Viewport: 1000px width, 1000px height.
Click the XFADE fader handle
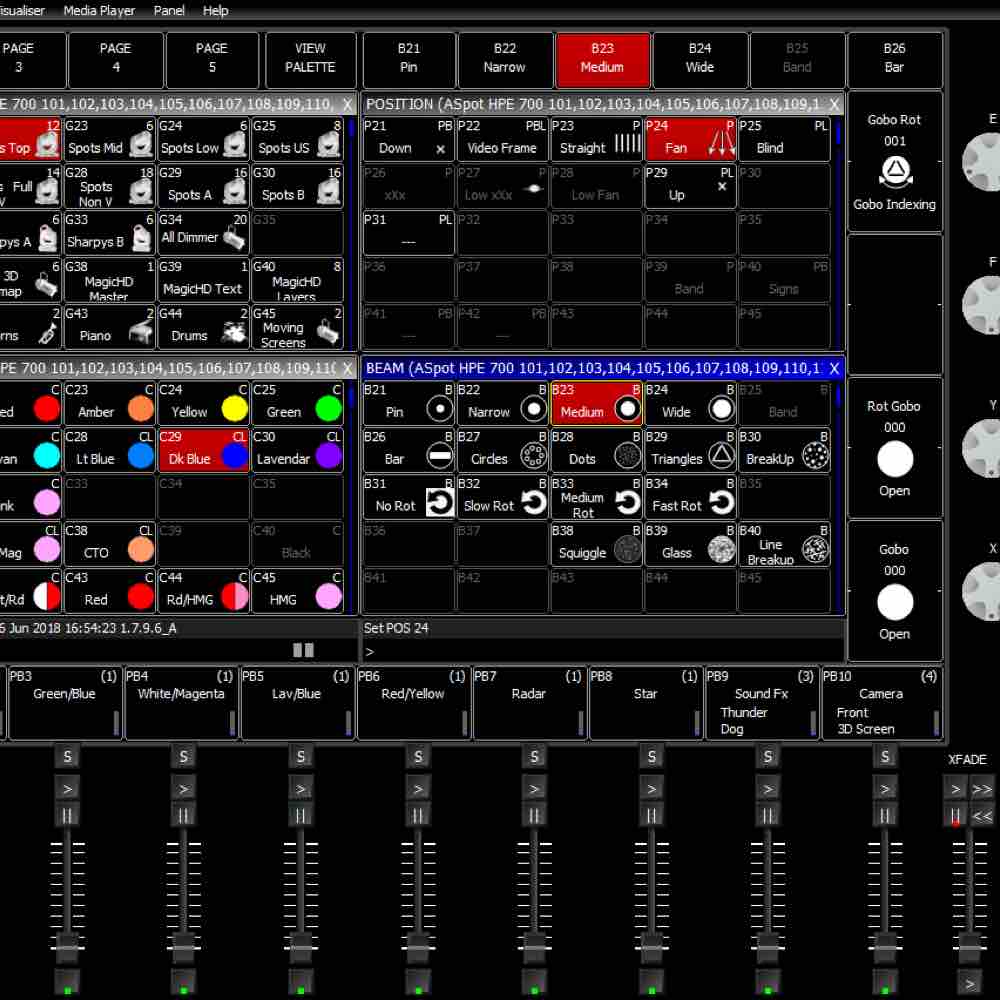[x=969, y=947]
